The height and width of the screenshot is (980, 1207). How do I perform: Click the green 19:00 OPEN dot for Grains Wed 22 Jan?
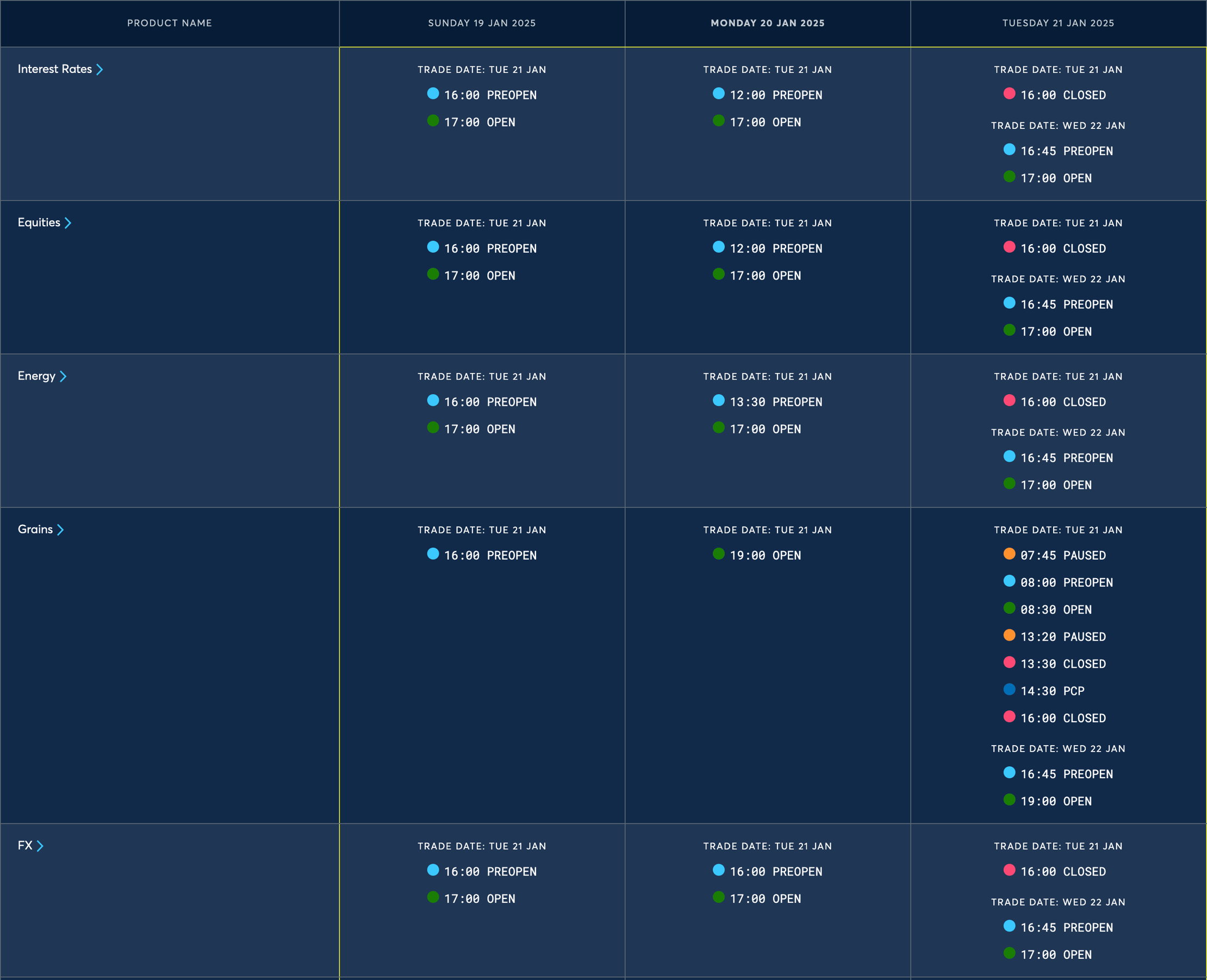pyautogui.click(x=1010, y=800)
